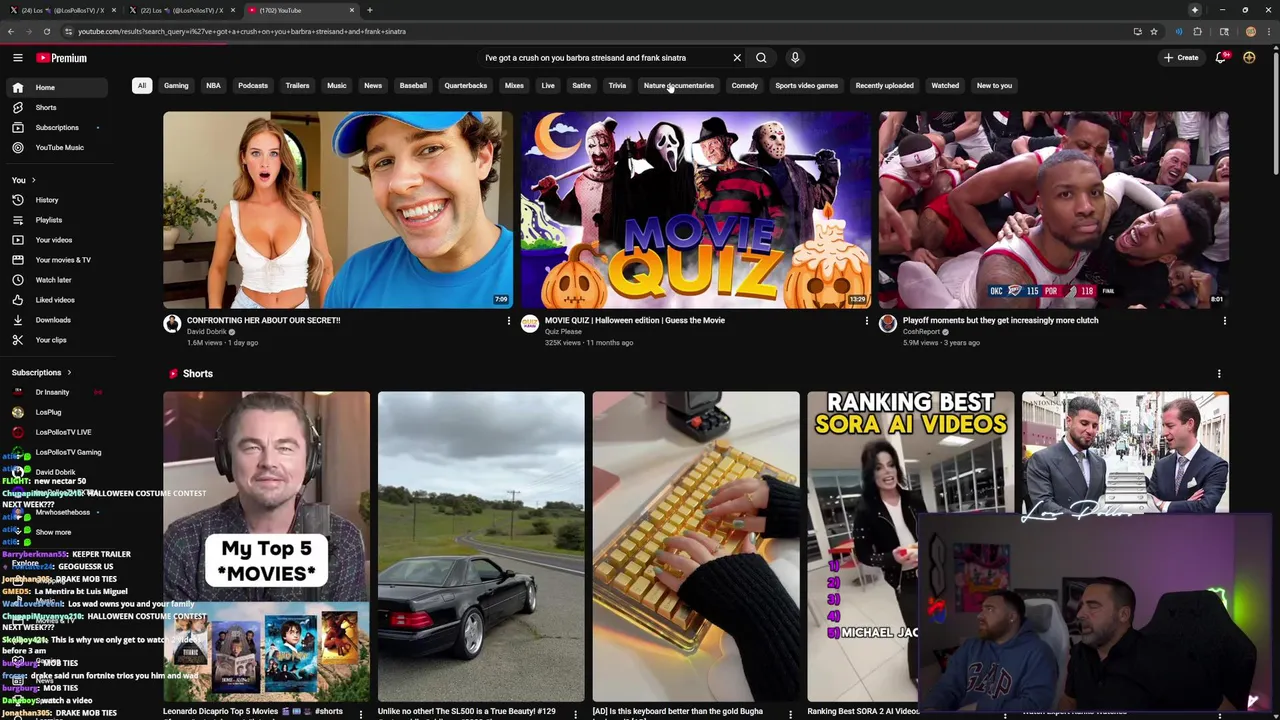1280x720 pixels.
Task: Open History from the sidebar
Action: [x=57, y=200]
